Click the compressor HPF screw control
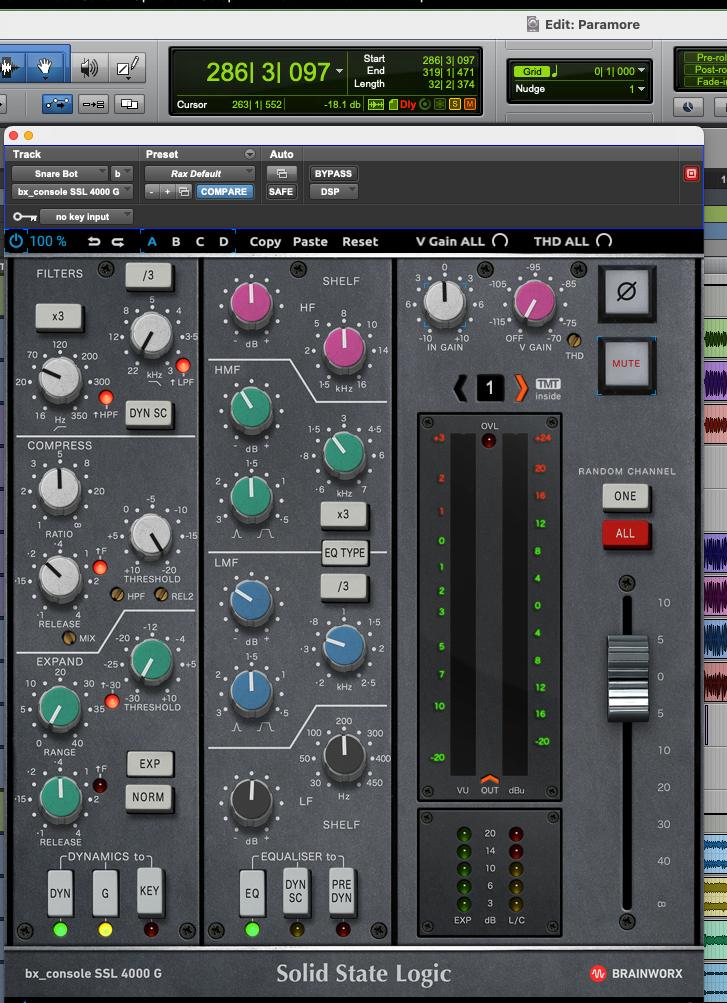 pos(117,595)
